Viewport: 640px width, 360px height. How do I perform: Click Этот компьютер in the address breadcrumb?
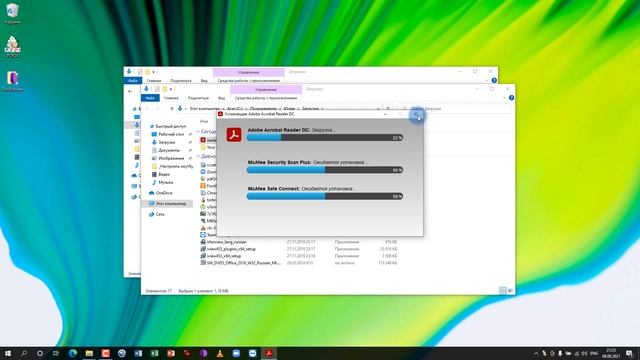pos(204,109)
